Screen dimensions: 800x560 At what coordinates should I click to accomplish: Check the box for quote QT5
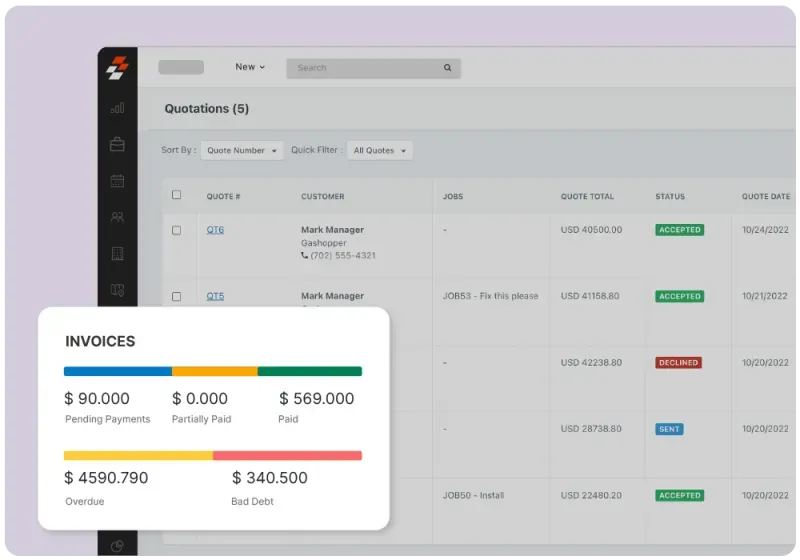pyautogui.click(x=177, y=296)
